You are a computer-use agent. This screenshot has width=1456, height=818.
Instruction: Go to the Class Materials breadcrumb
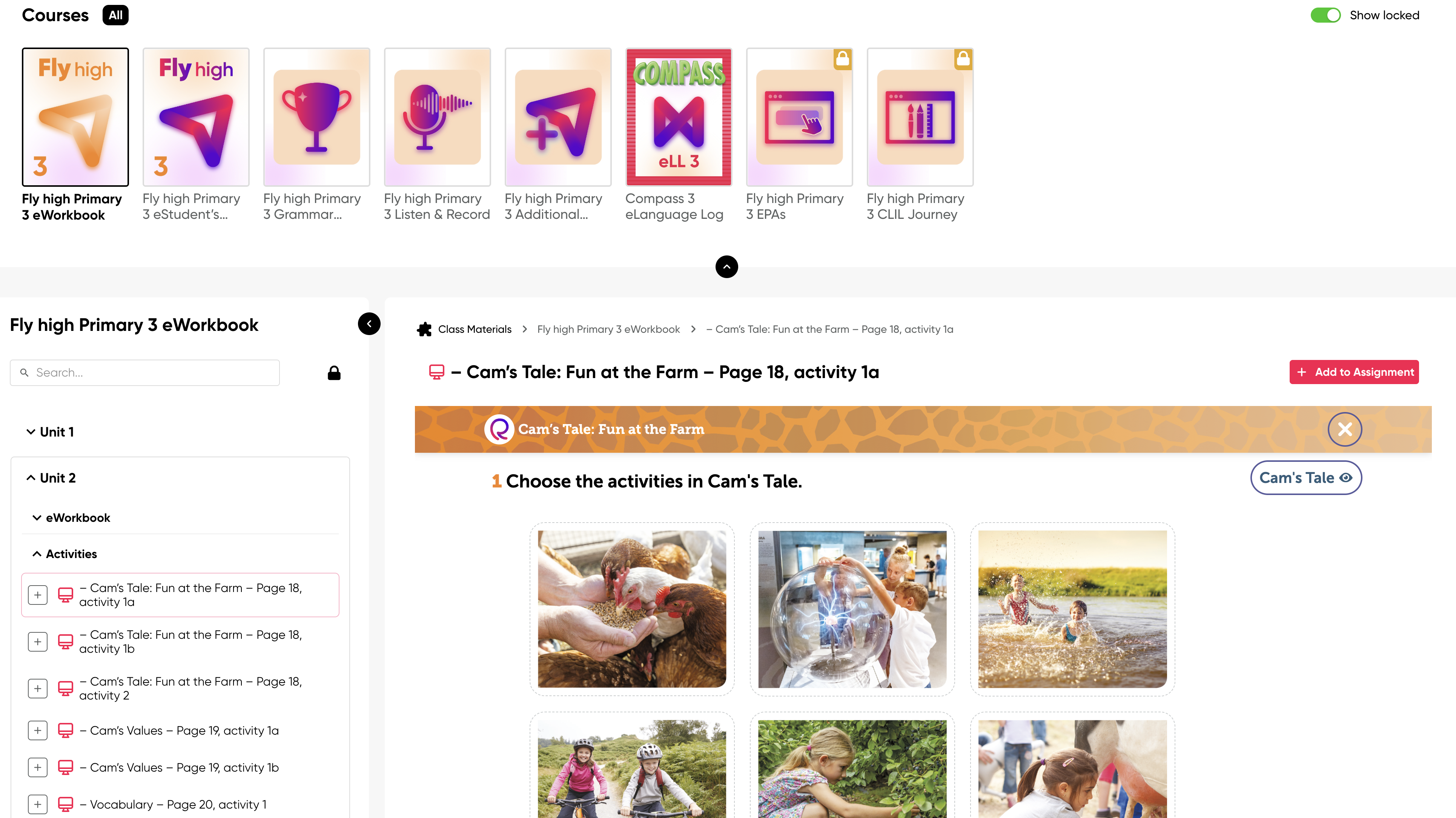pyautogui.click(x=474, y=329)
